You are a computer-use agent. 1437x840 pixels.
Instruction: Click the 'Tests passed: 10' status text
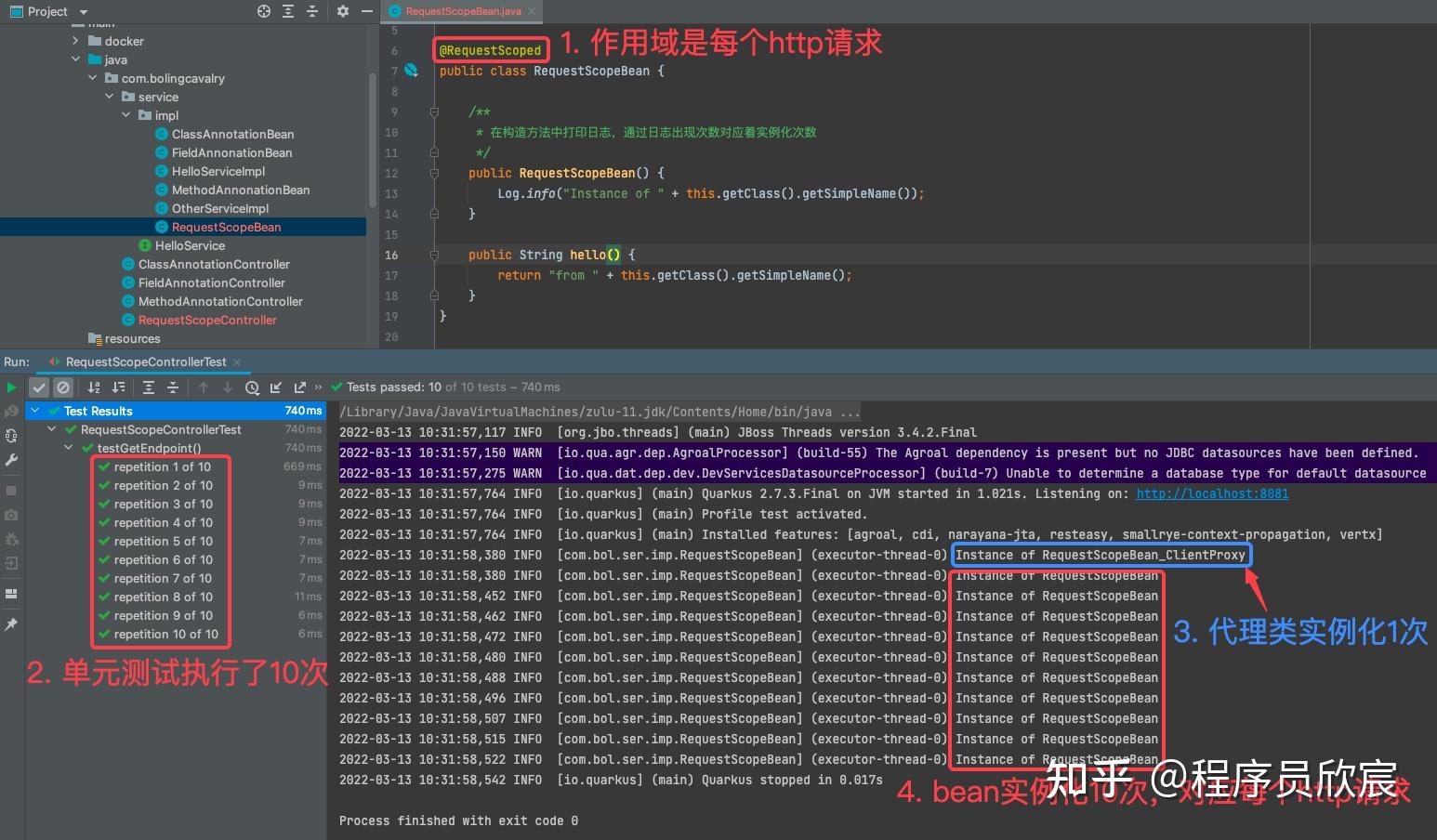(394, 387)
